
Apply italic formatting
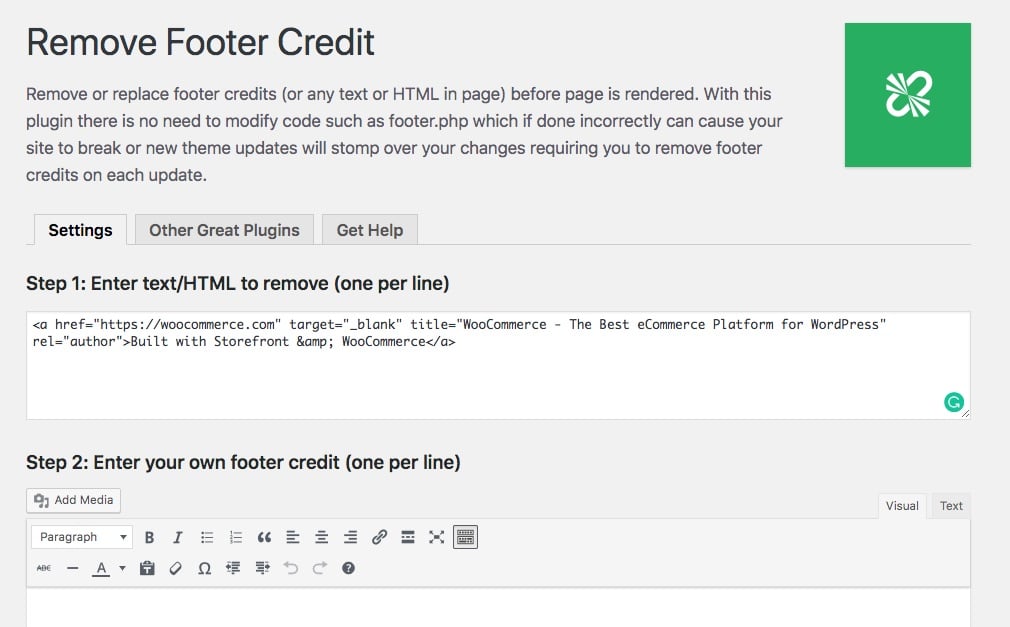click(177, 537)
